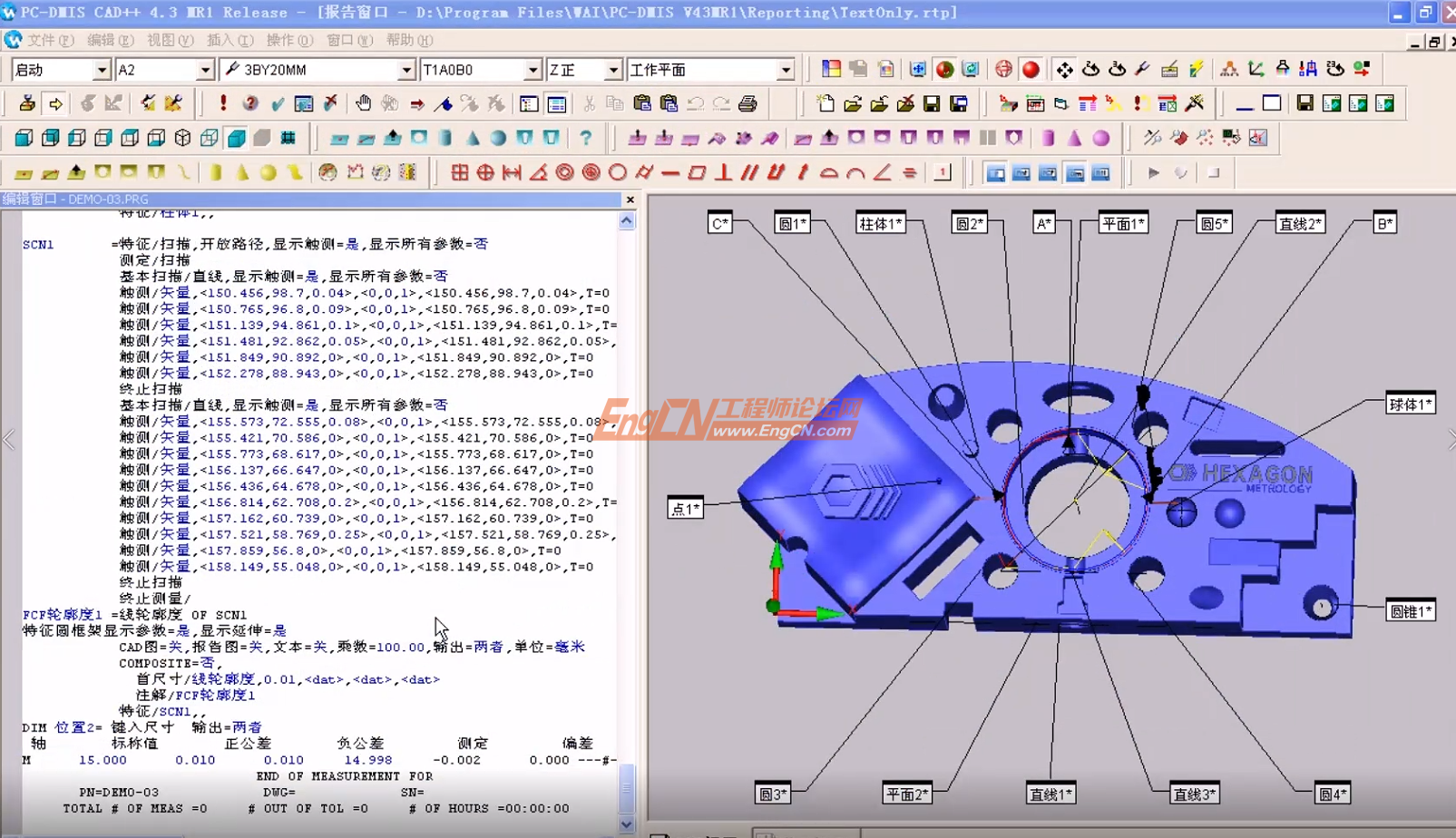Click the four-way move arrows icon
The height and width of the screenshot is (838, 1456).
click(1064, 69)
